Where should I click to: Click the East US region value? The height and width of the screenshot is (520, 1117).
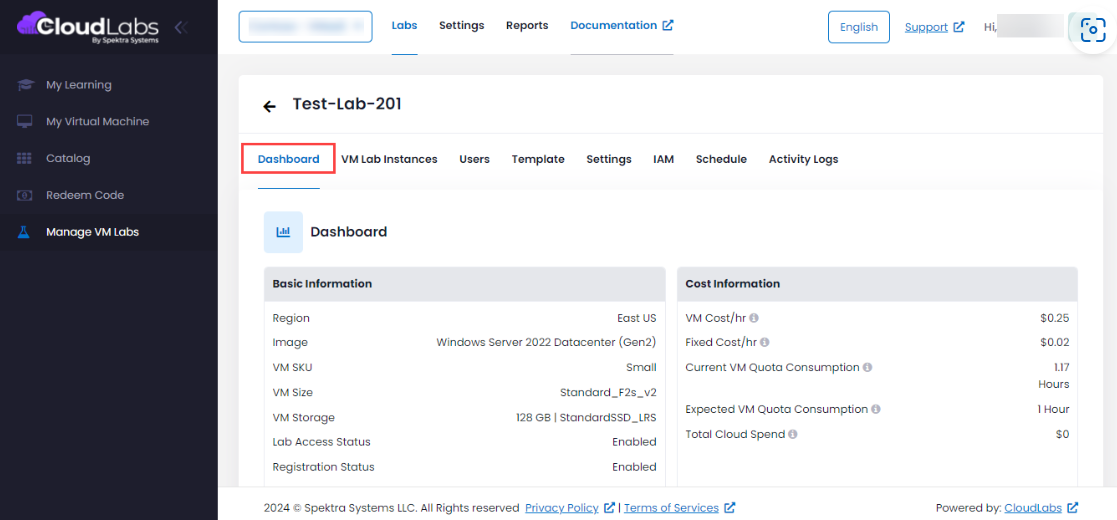[x=637, y=318]
